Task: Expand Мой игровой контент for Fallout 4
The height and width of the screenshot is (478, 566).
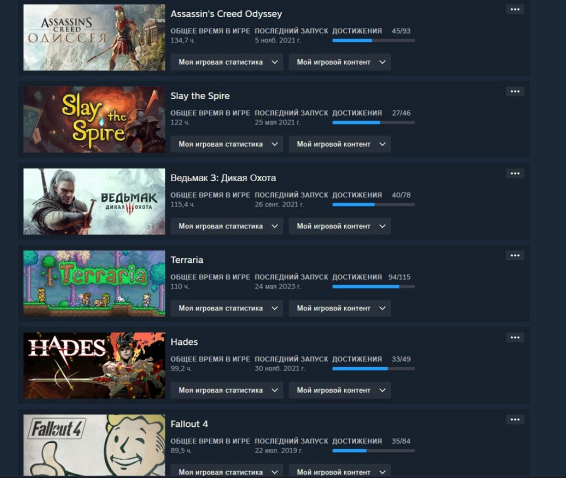Action: coord(340,471)
